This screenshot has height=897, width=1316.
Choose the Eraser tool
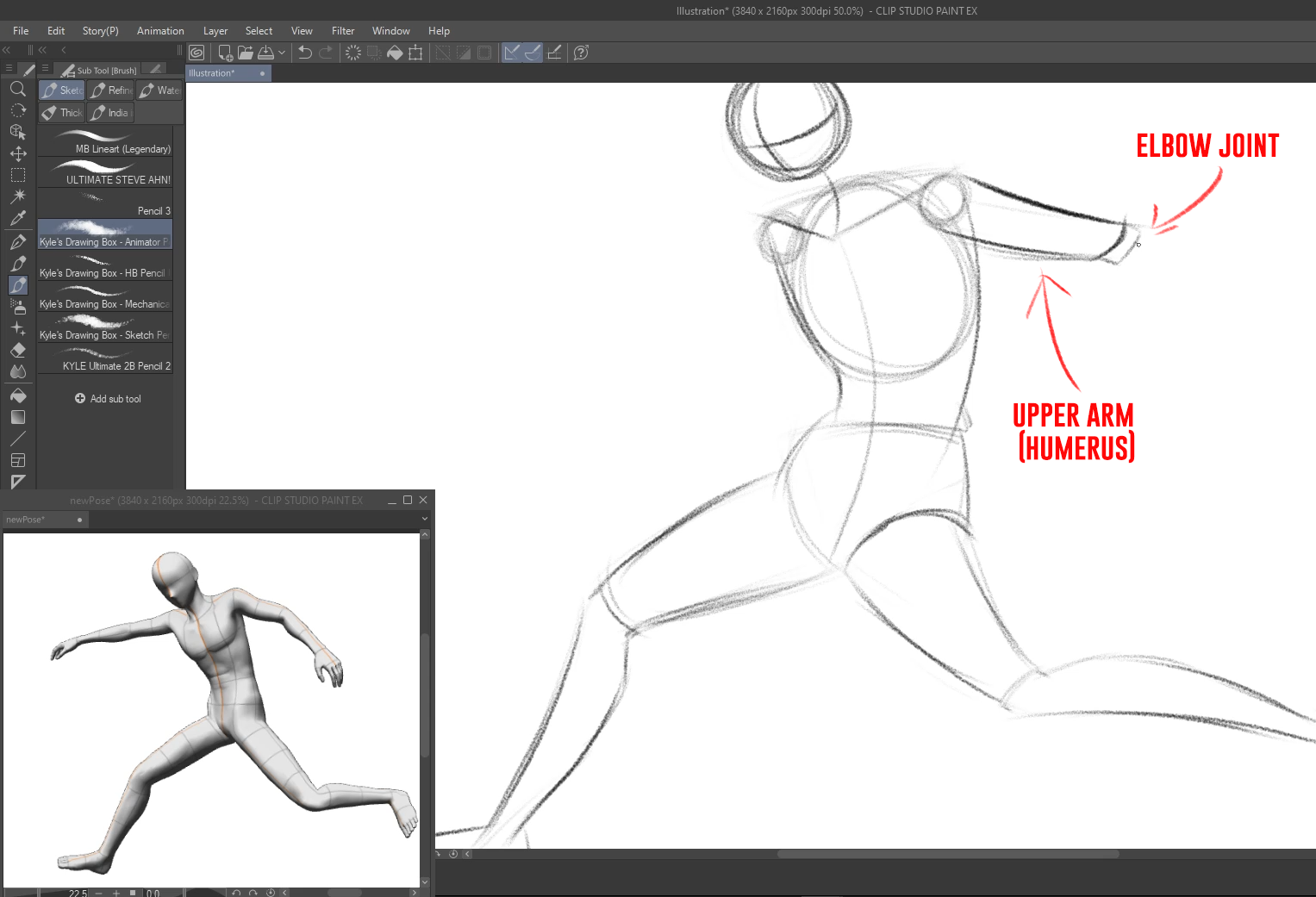(x=17, y=351)
